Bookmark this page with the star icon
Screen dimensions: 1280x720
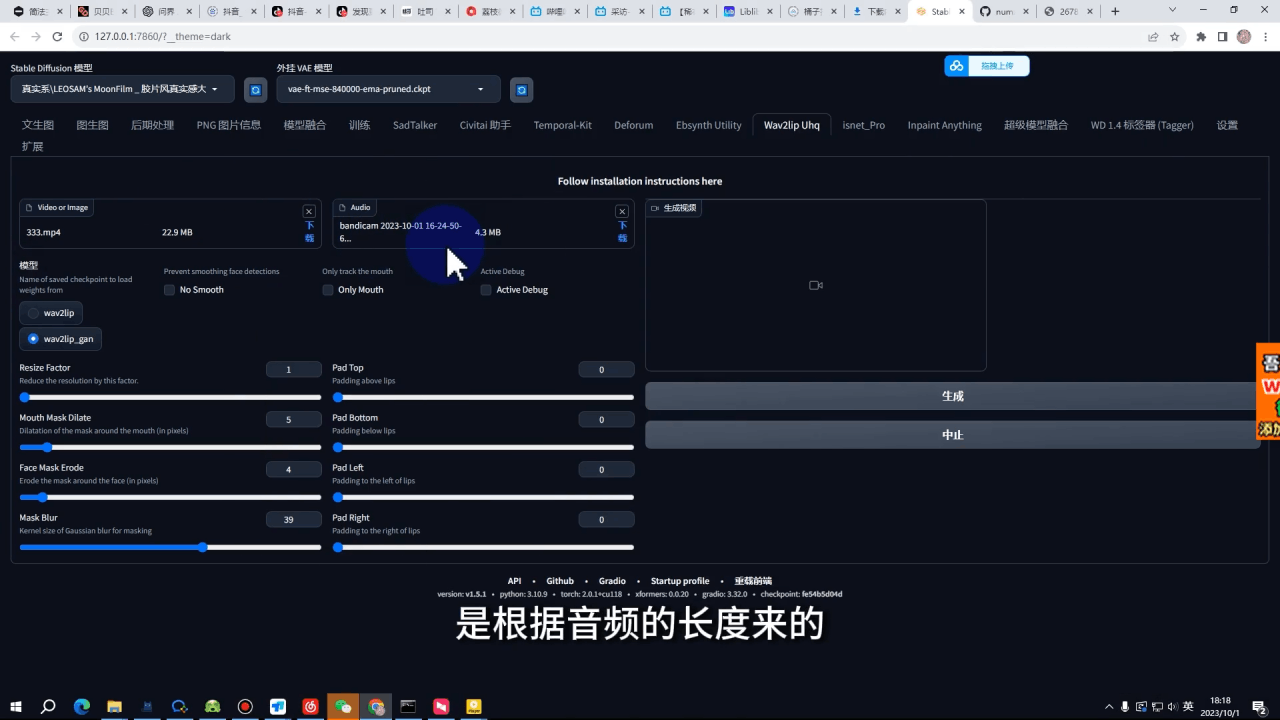[1175, 36]
